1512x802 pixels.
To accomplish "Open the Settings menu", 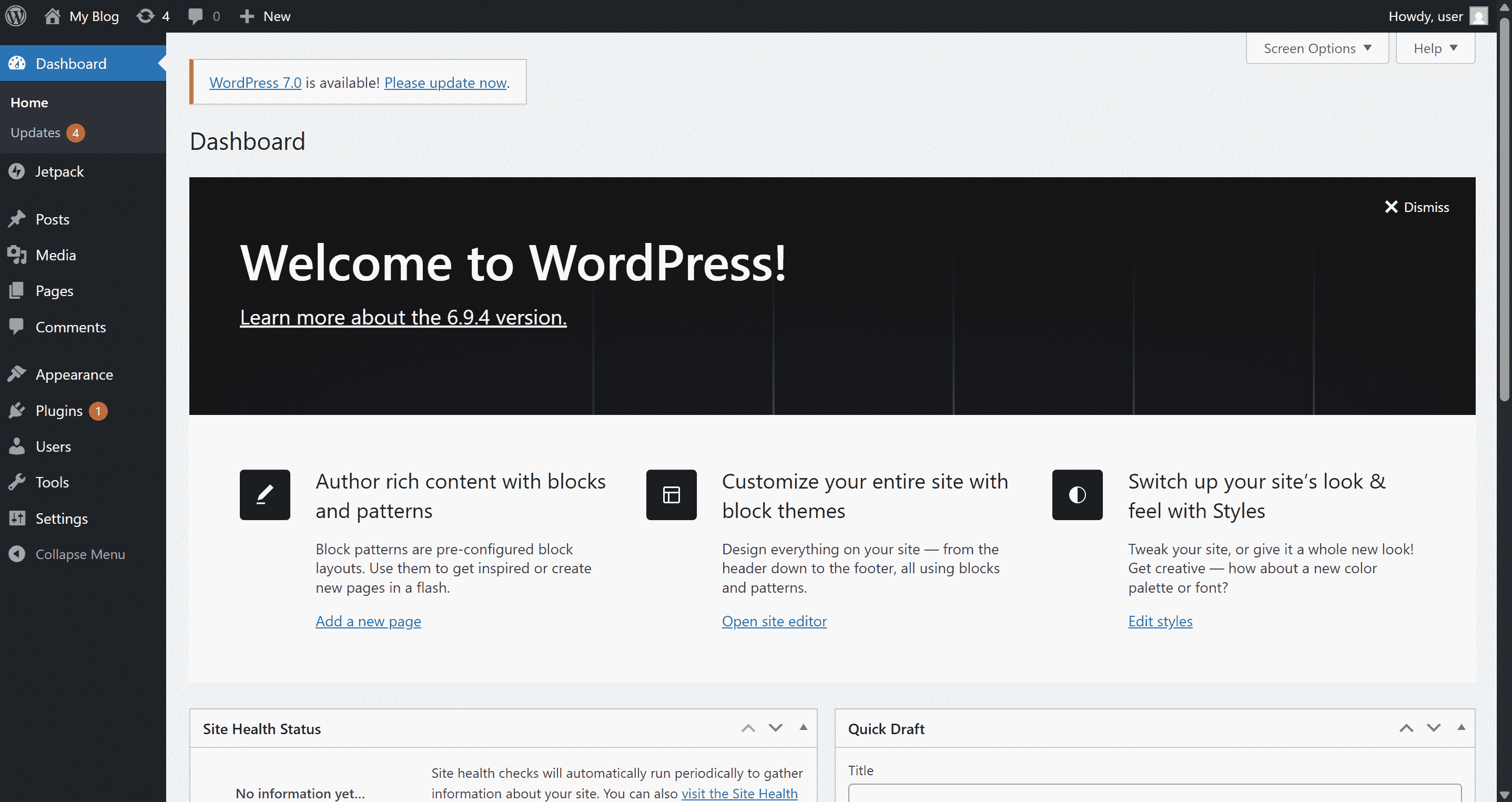I will 83,518.
